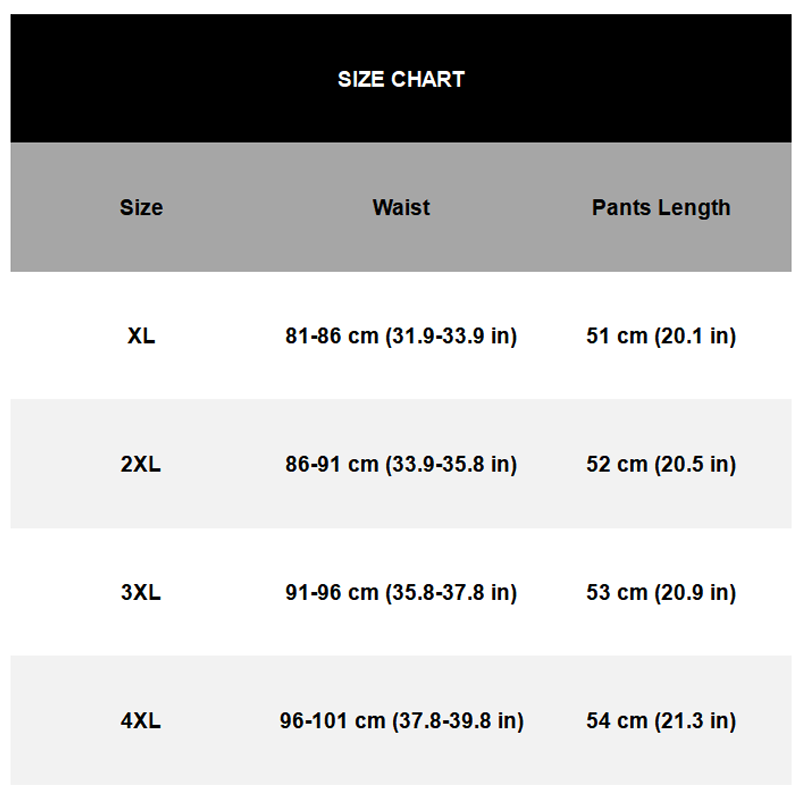Click the 52 cm pants length cell

661,464
